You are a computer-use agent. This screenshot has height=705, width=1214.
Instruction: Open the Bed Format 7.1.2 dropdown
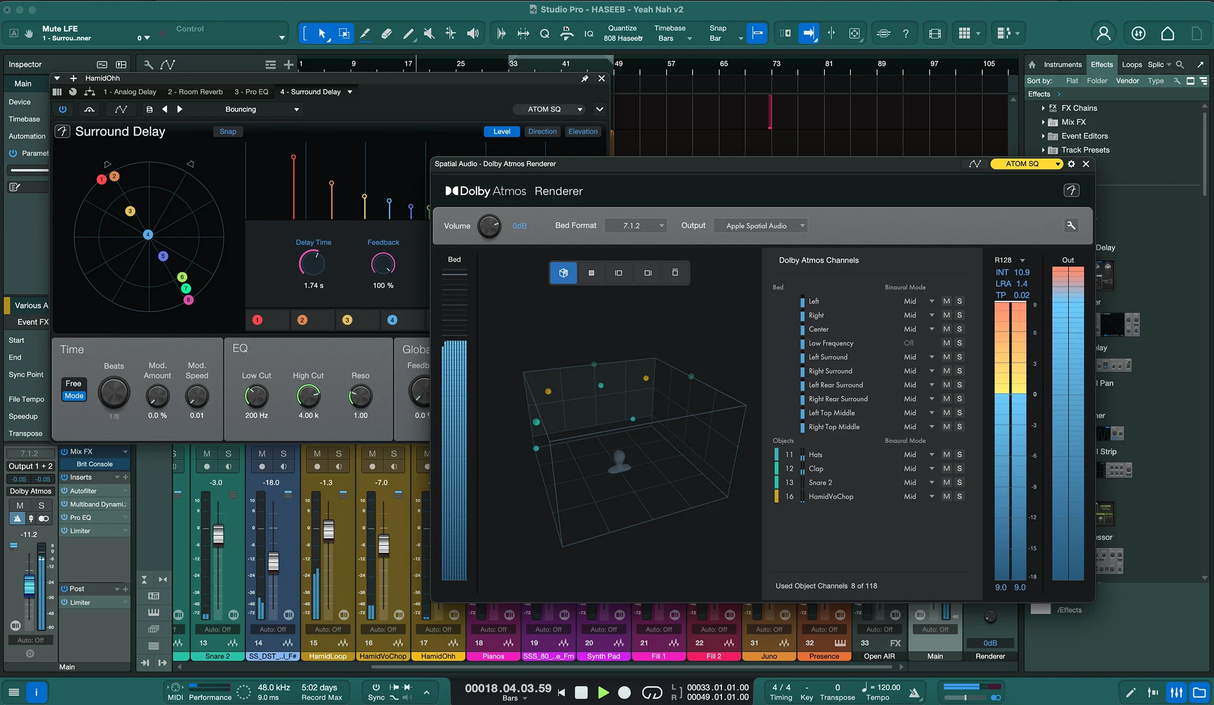tap(635, 226)
